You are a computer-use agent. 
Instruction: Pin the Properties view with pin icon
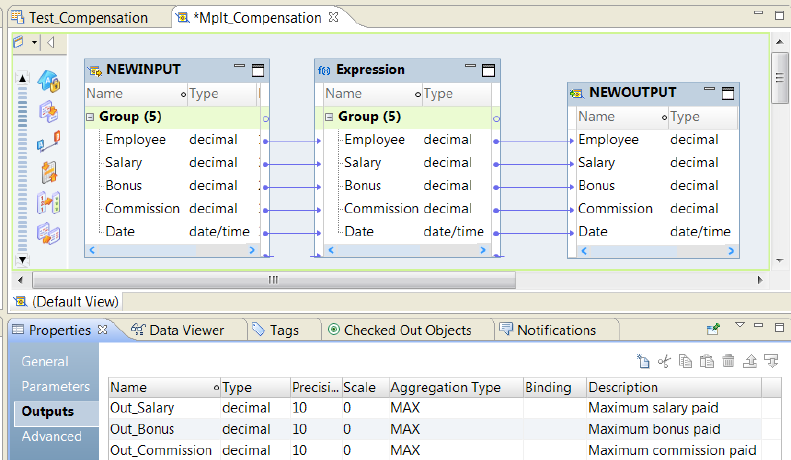click(713, 328)
